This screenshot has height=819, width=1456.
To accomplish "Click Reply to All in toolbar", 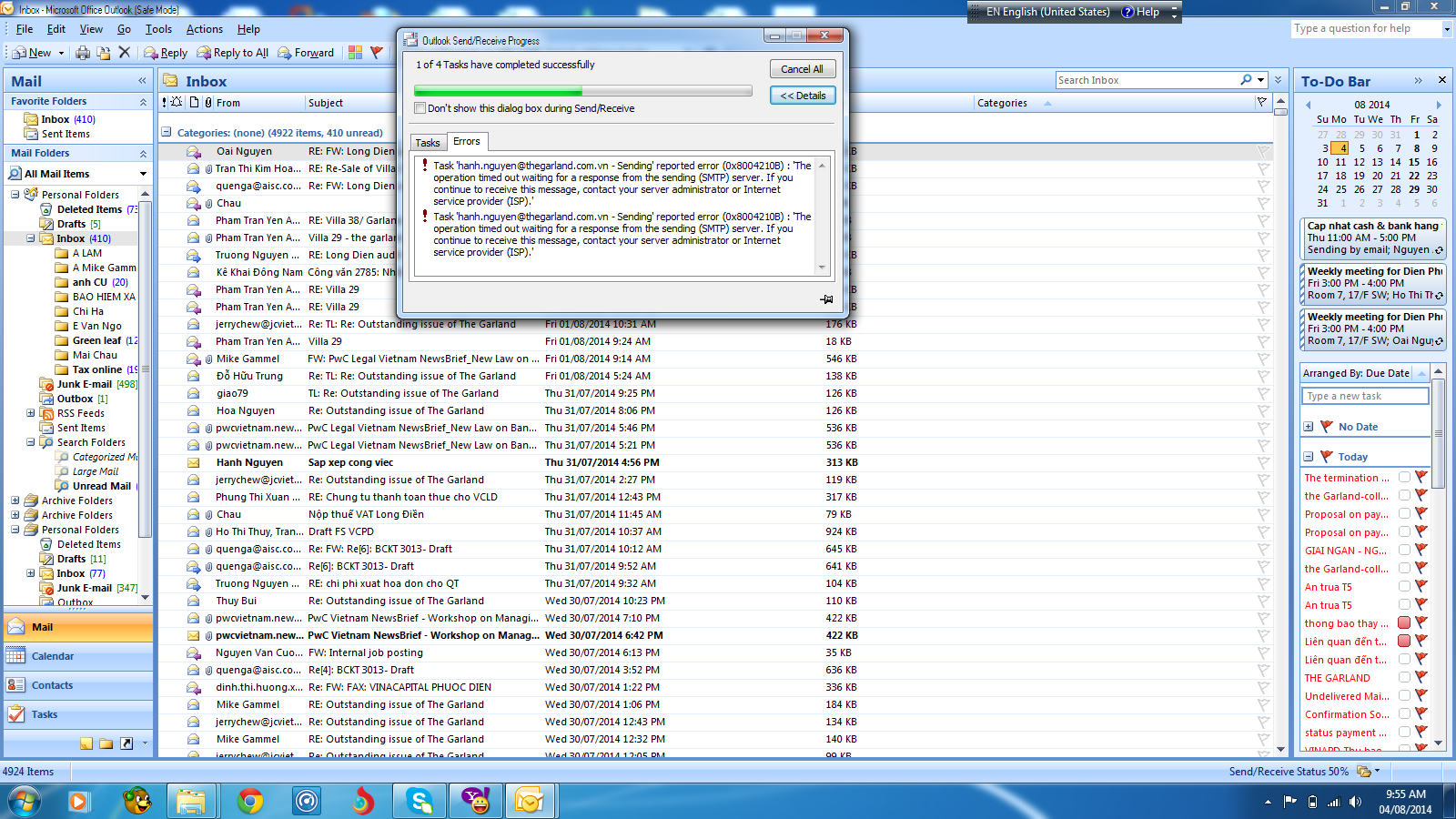I will (x=232, y=53).
